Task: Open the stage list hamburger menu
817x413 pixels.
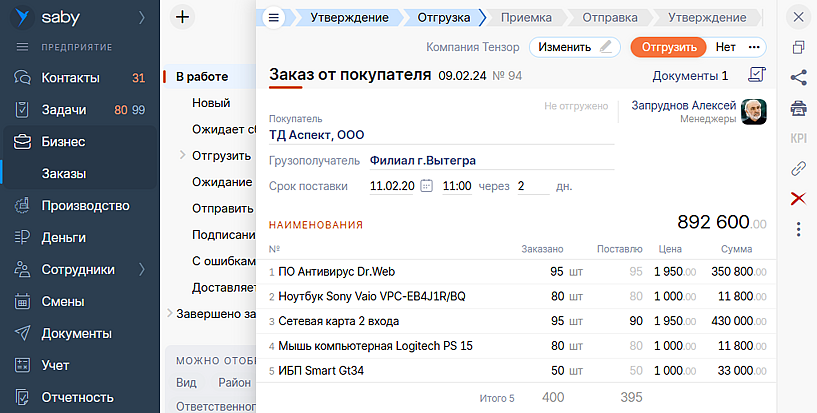Action: [274, 18]
